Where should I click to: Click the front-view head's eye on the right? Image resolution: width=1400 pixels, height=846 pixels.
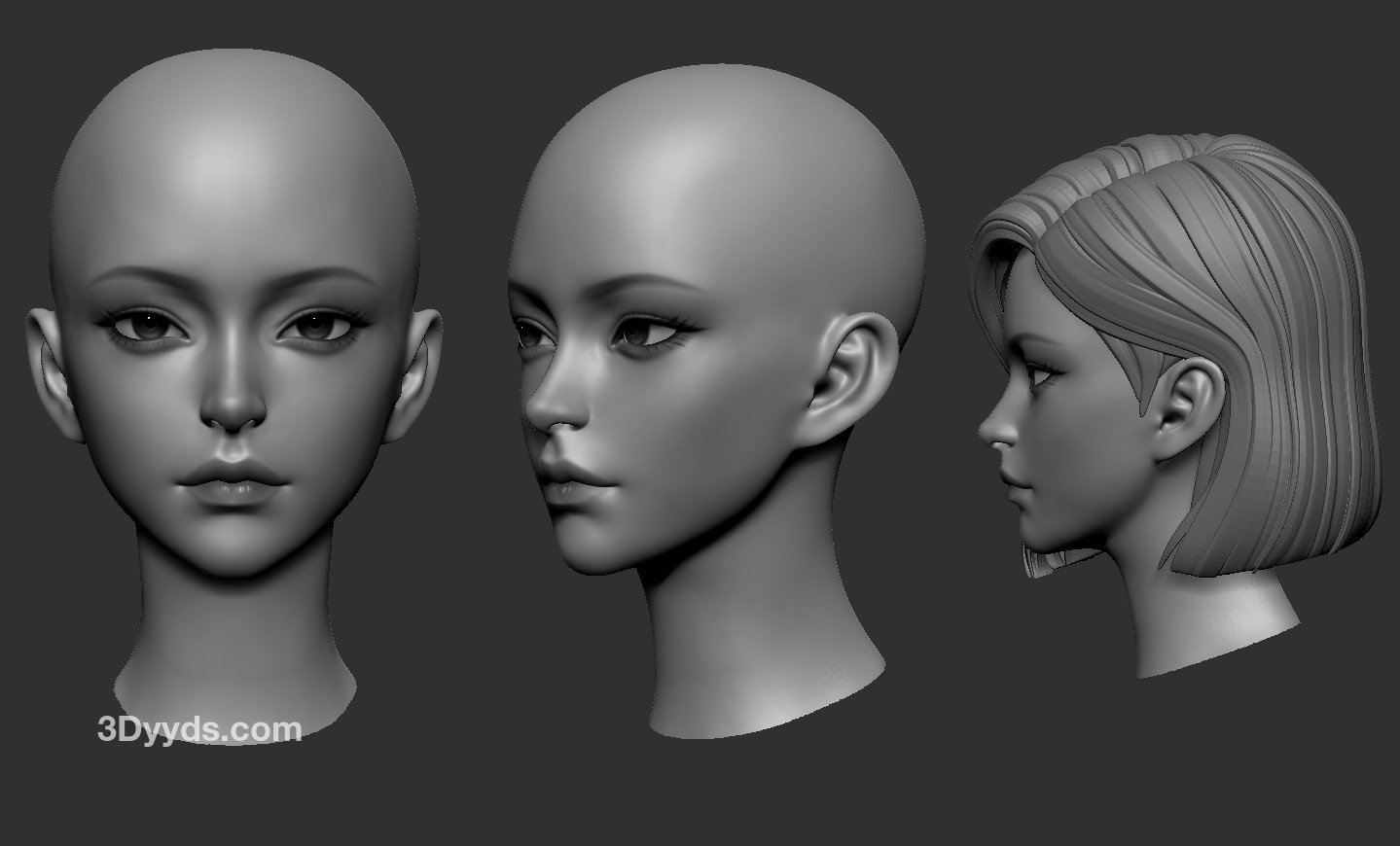(x=313, y=329)
